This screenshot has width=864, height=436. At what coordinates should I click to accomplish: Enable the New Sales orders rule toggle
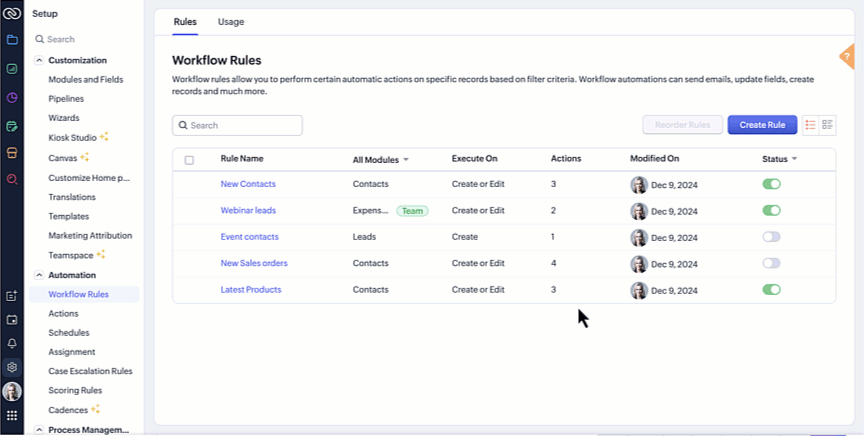pyautogui.click(x=771, y=263)
